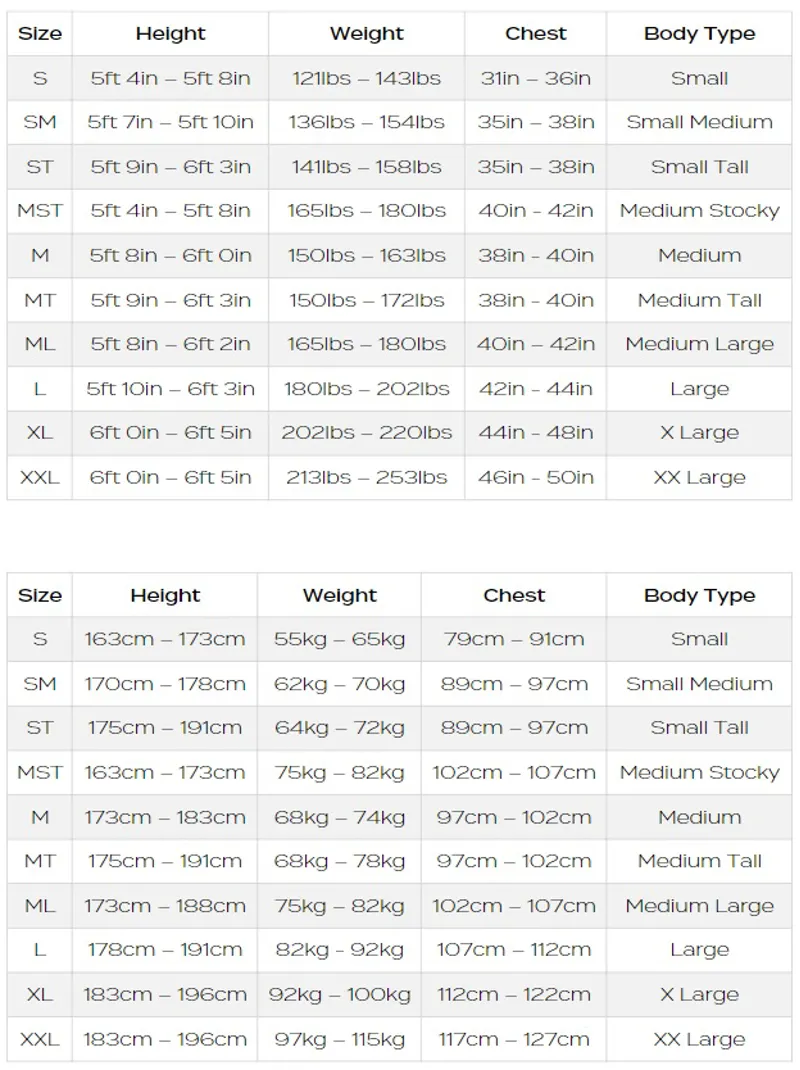Select the 5ft 8in – 6ft 2in height cell

[x=170, y=344]
